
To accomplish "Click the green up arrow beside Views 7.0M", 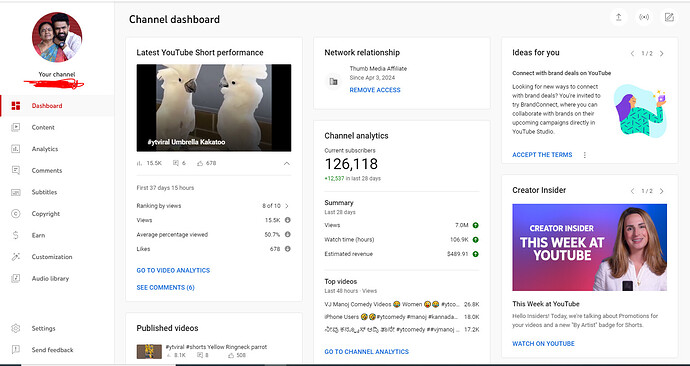I will click(x=475, y=225).
